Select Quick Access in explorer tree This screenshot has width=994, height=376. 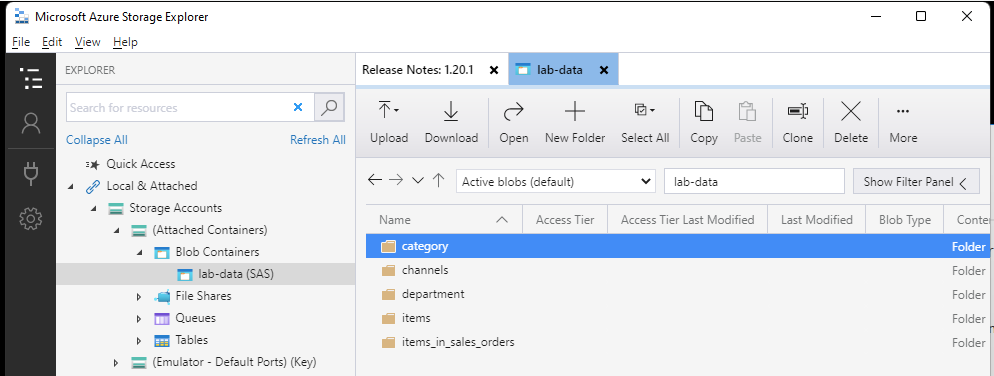coord(141,164)
